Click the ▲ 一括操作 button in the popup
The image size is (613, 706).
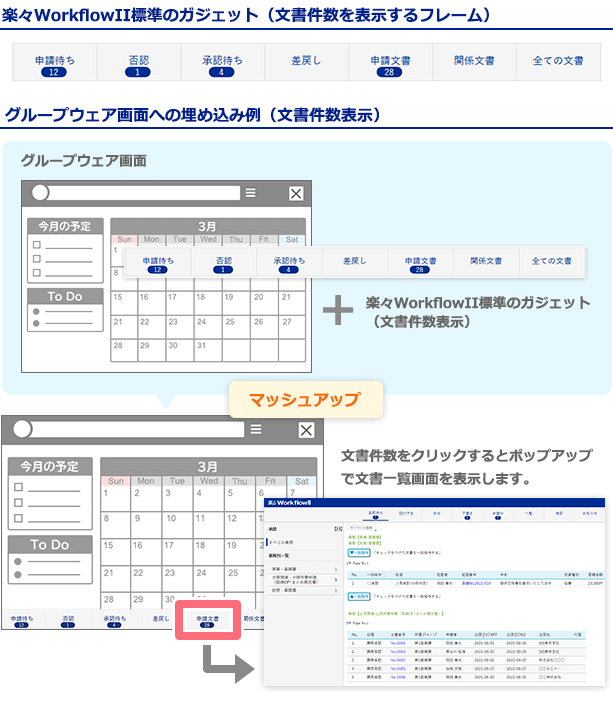359,597
